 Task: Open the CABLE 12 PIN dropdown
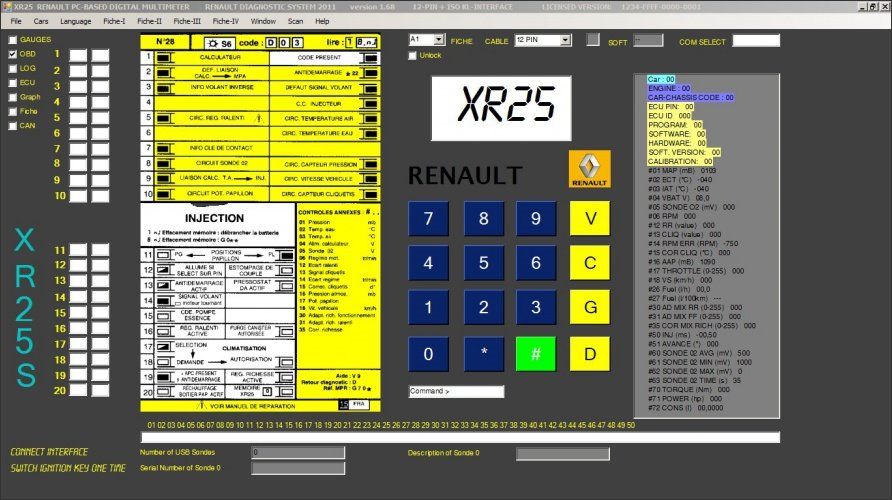(x=565, y=40)
